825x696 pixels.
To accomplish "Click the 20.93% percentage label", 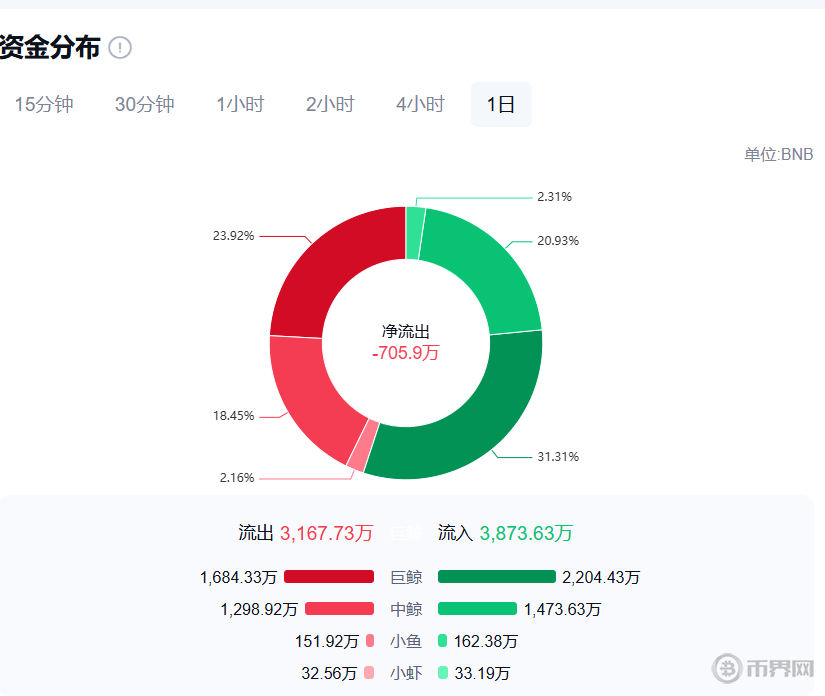I will 558,241.
